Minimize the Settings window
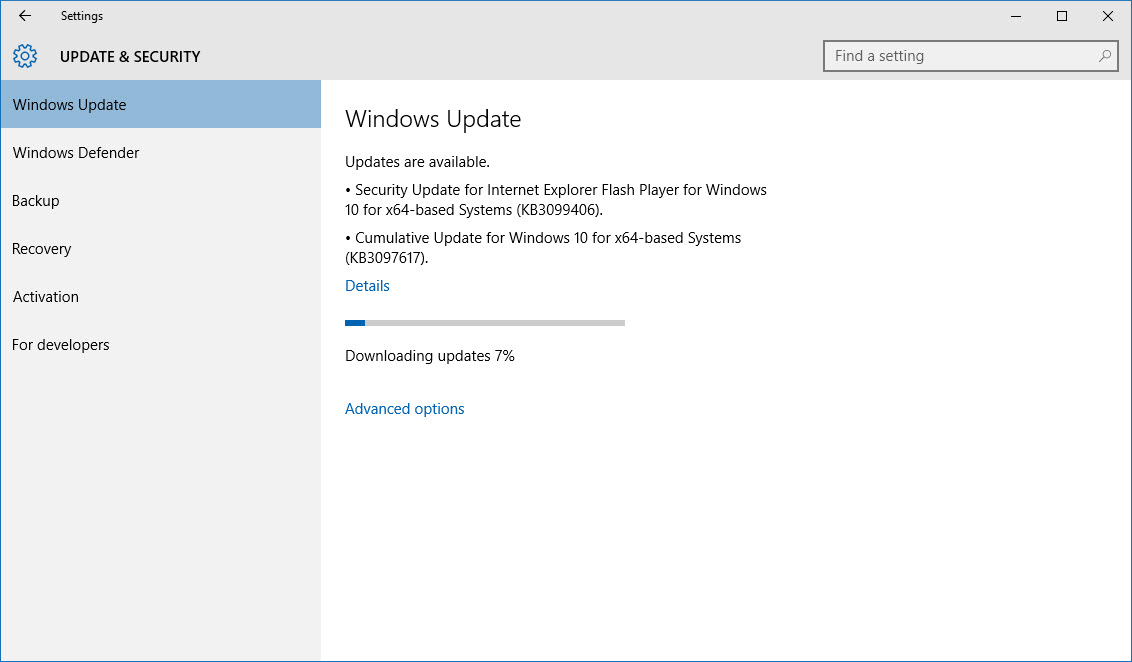The height and width of the screenshot is (662, 1132). 1016,16
